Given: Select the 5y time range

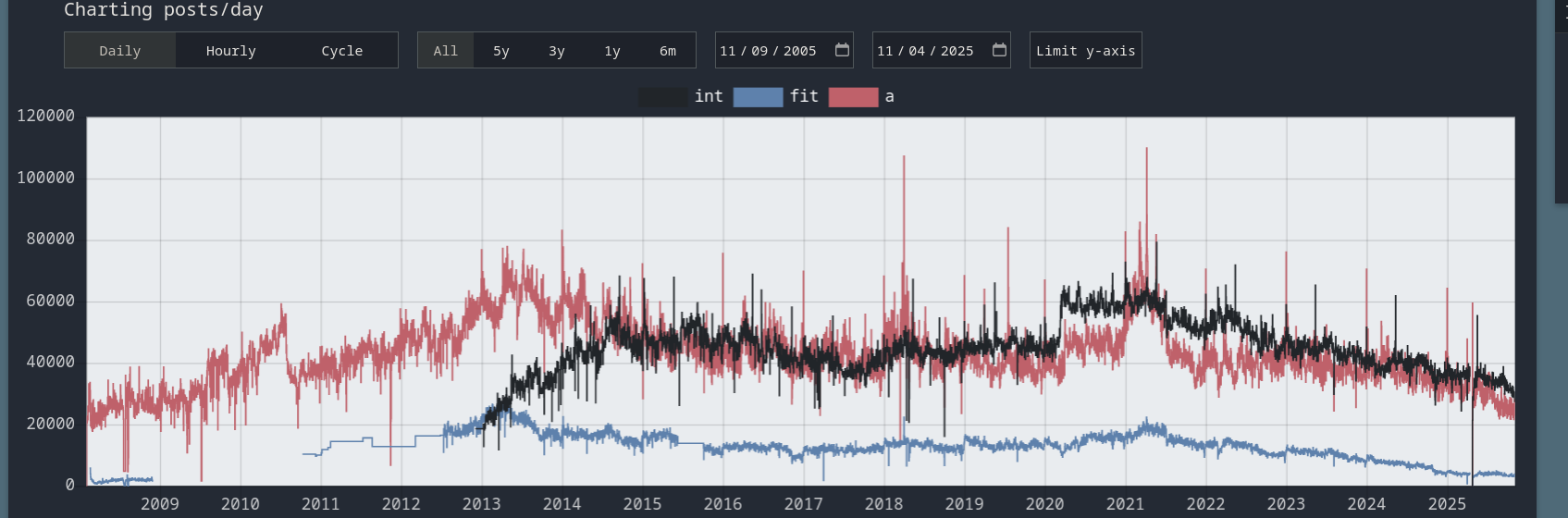Looking at the screenshot, I should [501, 51].
